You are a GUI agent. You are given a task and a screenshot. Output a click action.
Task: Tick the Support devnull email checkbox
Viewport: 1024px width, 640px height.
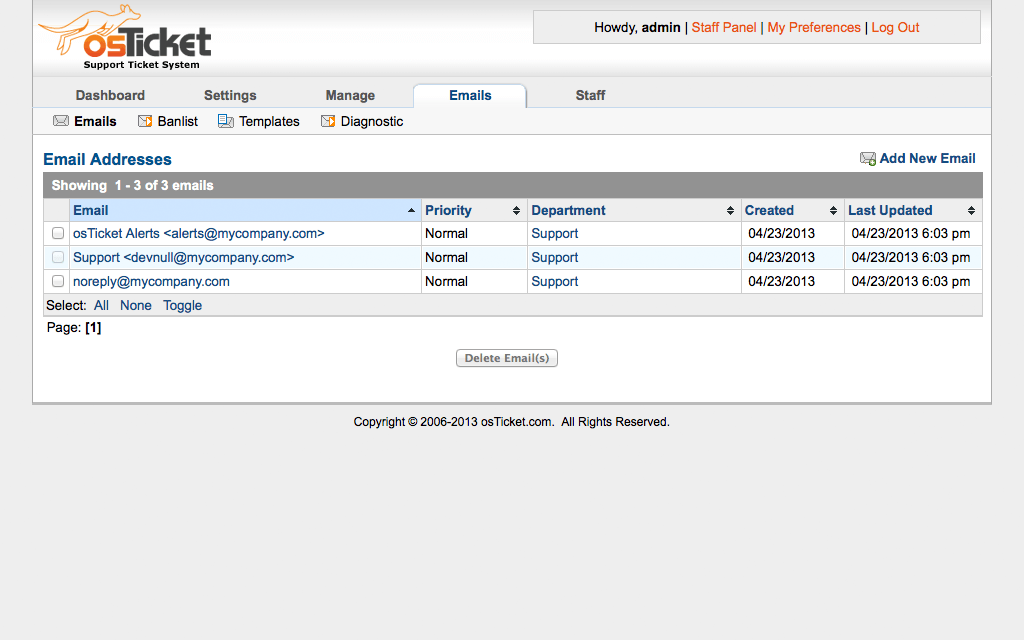point(58,257)
